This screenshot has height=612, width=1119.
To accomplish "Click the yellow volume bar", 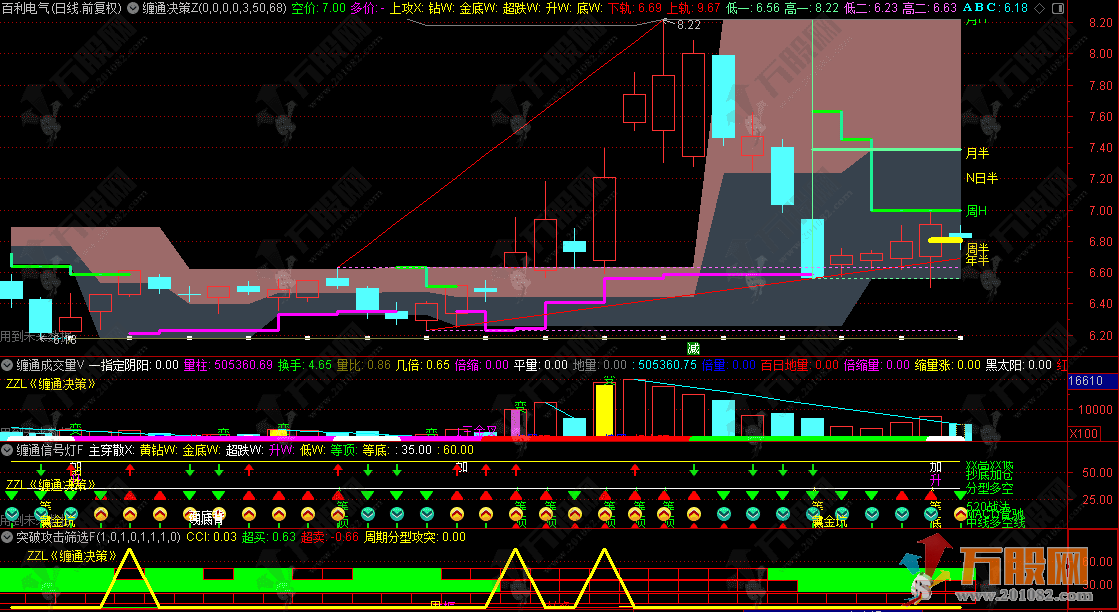I will (x=603, y=410).
